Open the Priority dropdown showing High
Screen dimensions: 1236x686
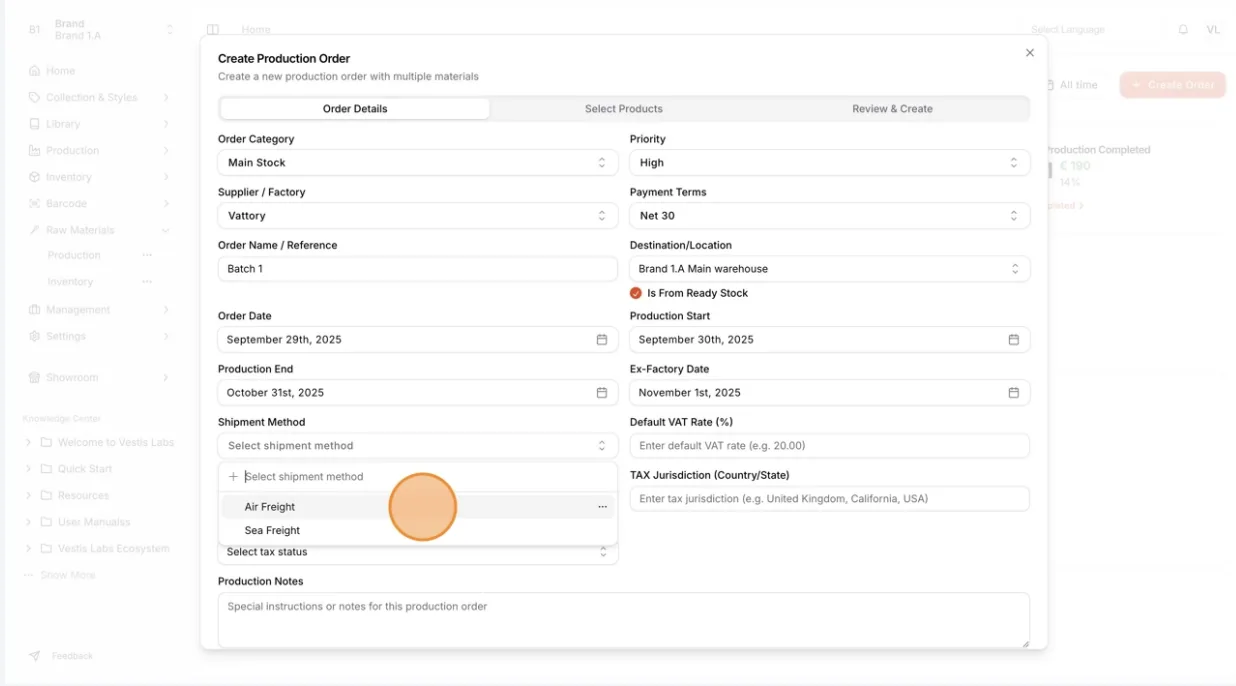830,163
